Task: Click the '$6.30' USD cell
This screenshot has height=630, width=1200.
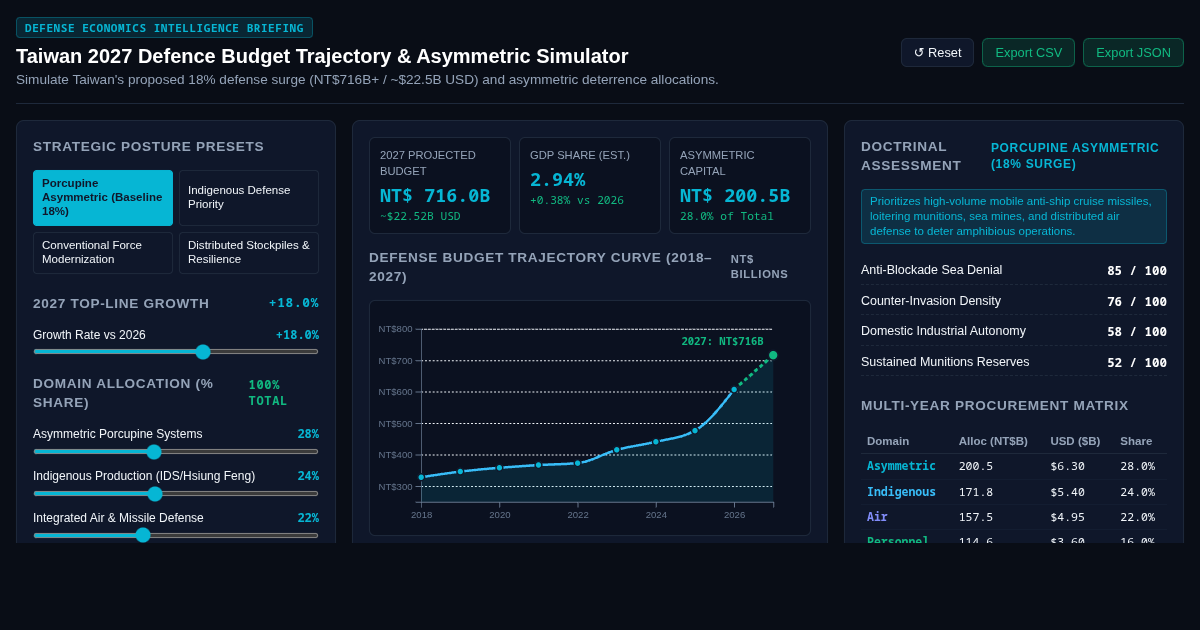Action: click(x=1067, y=466)
